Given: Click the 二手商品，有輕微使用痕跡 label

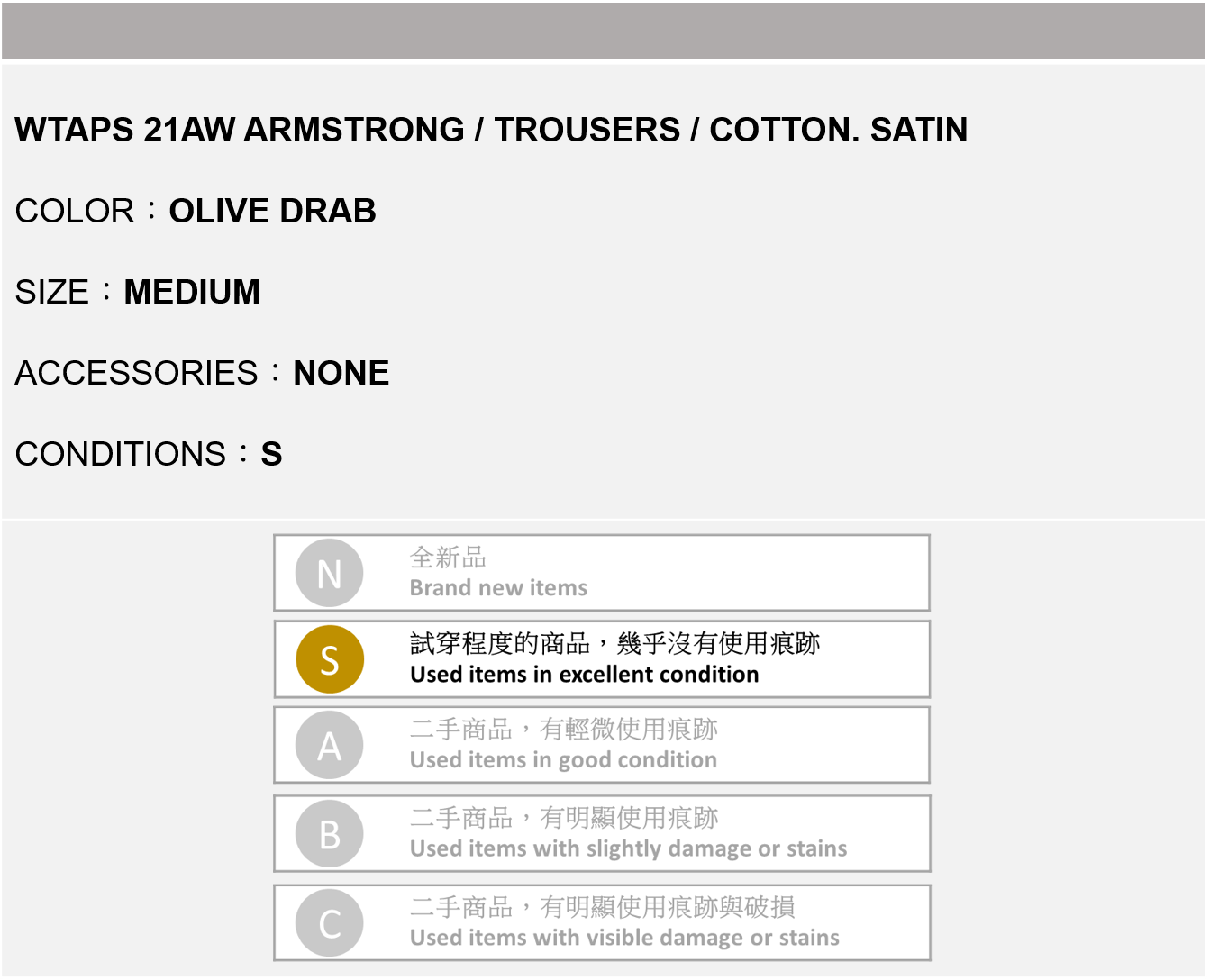Looking at the screenshot, I should [x=564, y=729].
